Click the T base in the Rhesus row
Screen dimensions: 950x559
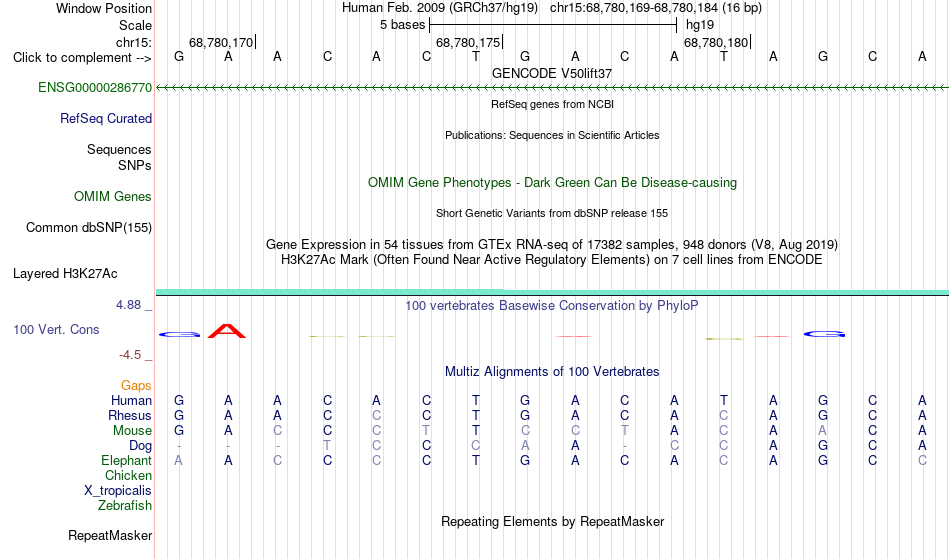pos(476,416)
